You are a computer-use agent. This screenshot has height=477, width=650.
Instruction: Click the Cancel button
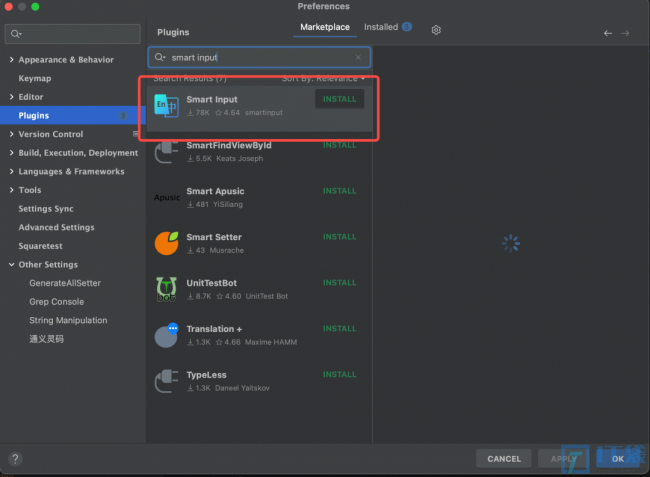tap(504, 459)
